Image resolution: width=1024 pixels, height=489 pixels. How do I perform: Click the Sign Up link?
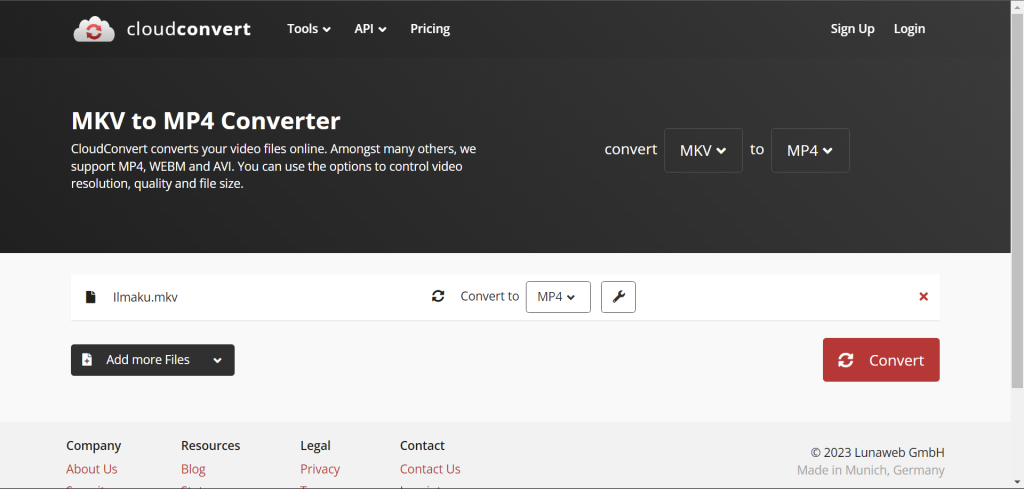pos(852,29)
